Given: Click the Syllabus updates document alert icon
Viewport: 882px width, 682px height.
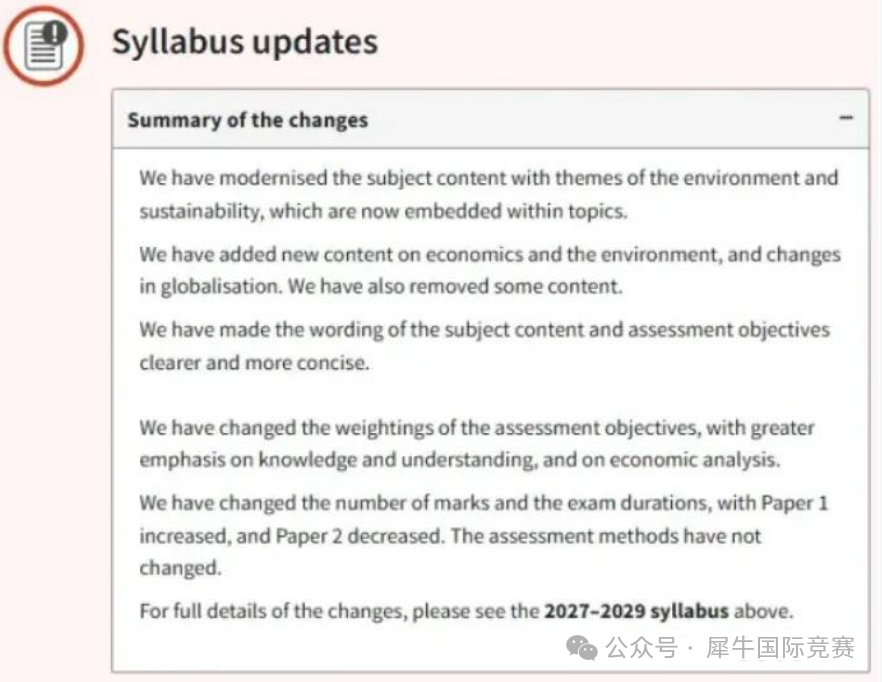Looking at the screenshot, I should (42, 45).
